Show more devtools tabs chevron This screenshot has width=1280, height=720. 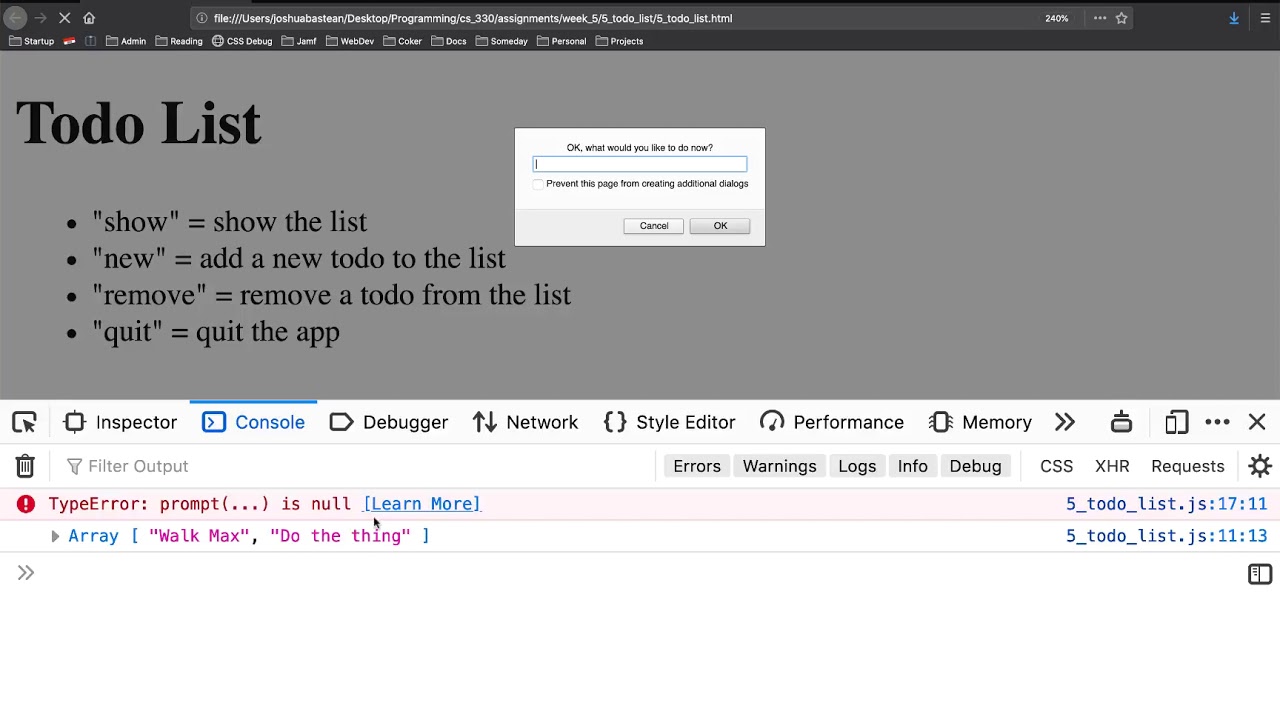click(x=1065, y=422)
